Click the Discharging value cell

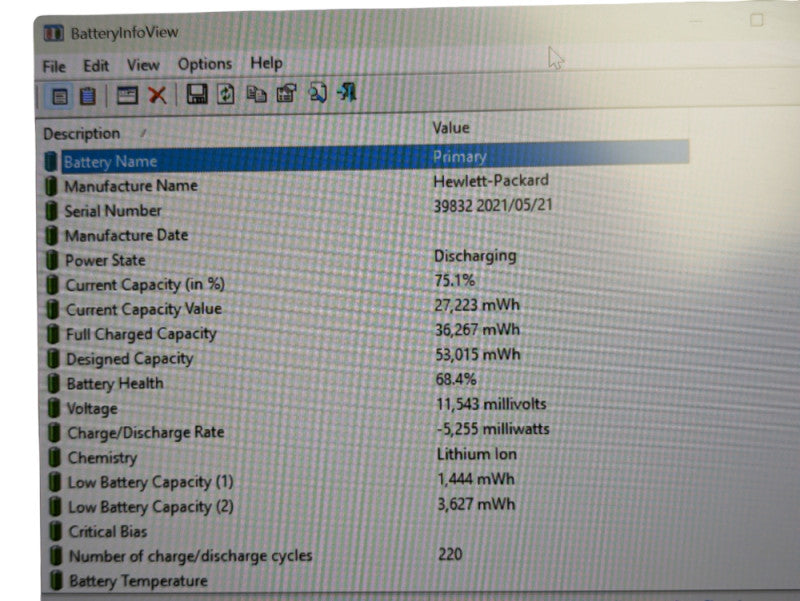[475, 256]
